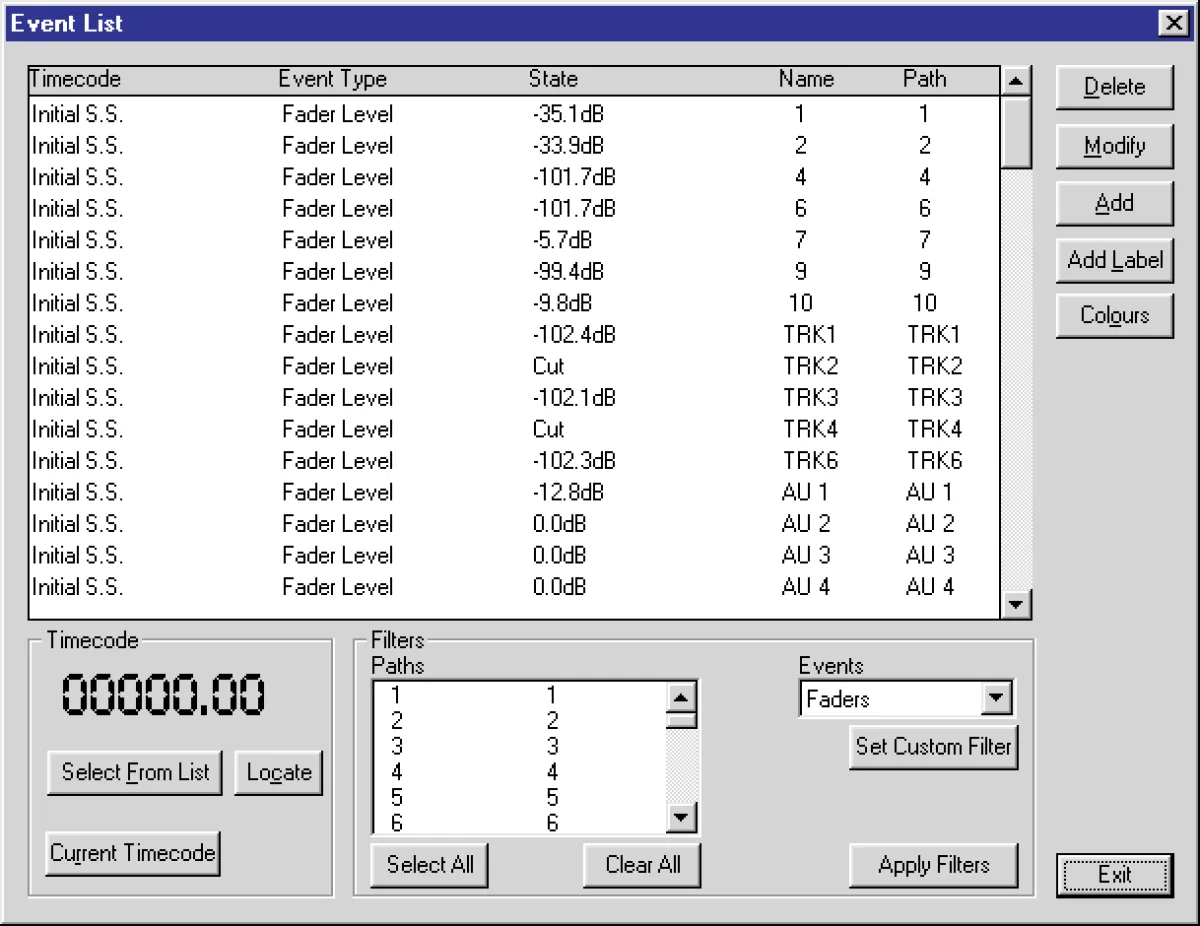Select the AU 1 event row
This screenshot has width=1200, height=926.
click(x=514, y=492)
